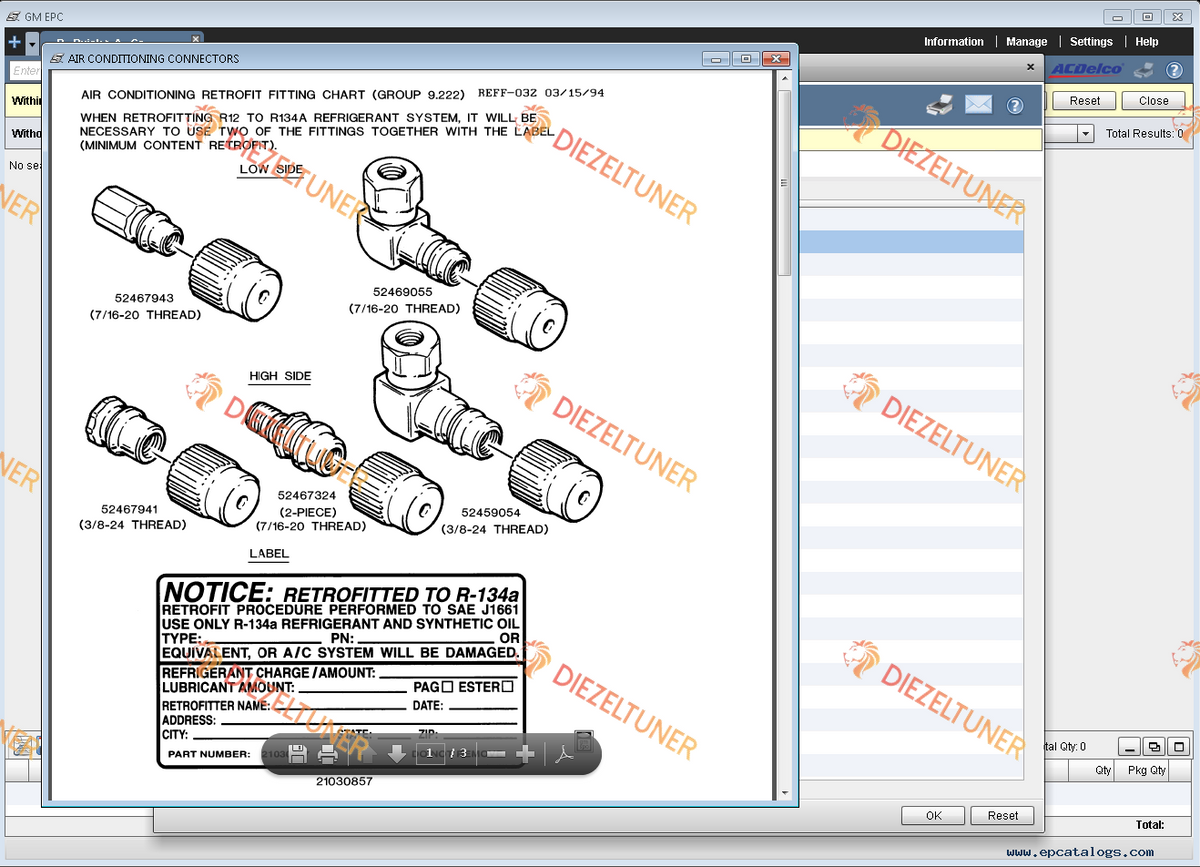Click the GM EPC app icon in the title bar
Viewport: 1200px width, 867px height.
(12, 16)
